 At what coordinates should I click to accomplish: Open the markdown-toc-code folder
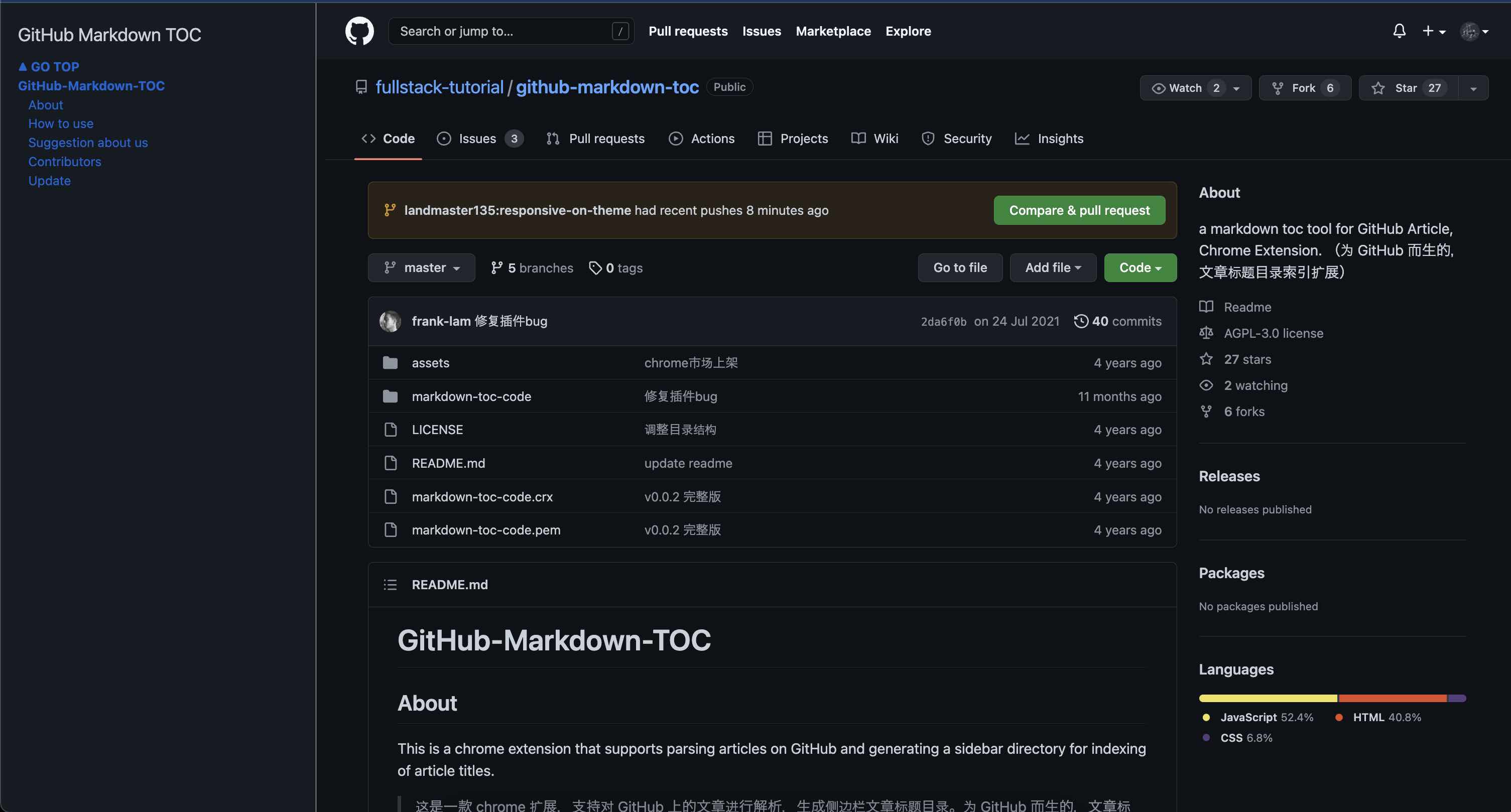point(471,396)
